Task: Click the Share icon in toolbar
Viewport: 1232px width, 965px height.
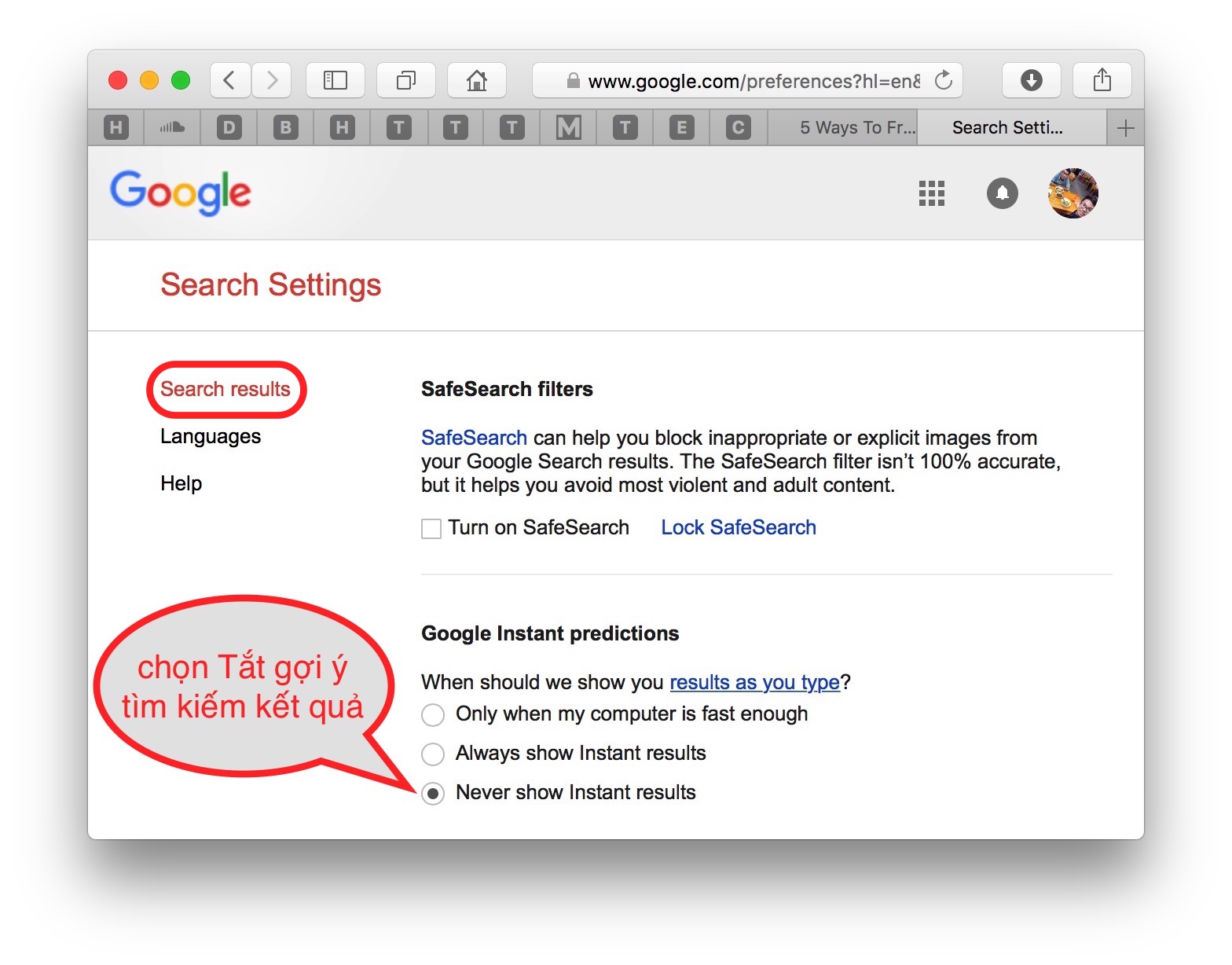Action: pos(1102,80)
